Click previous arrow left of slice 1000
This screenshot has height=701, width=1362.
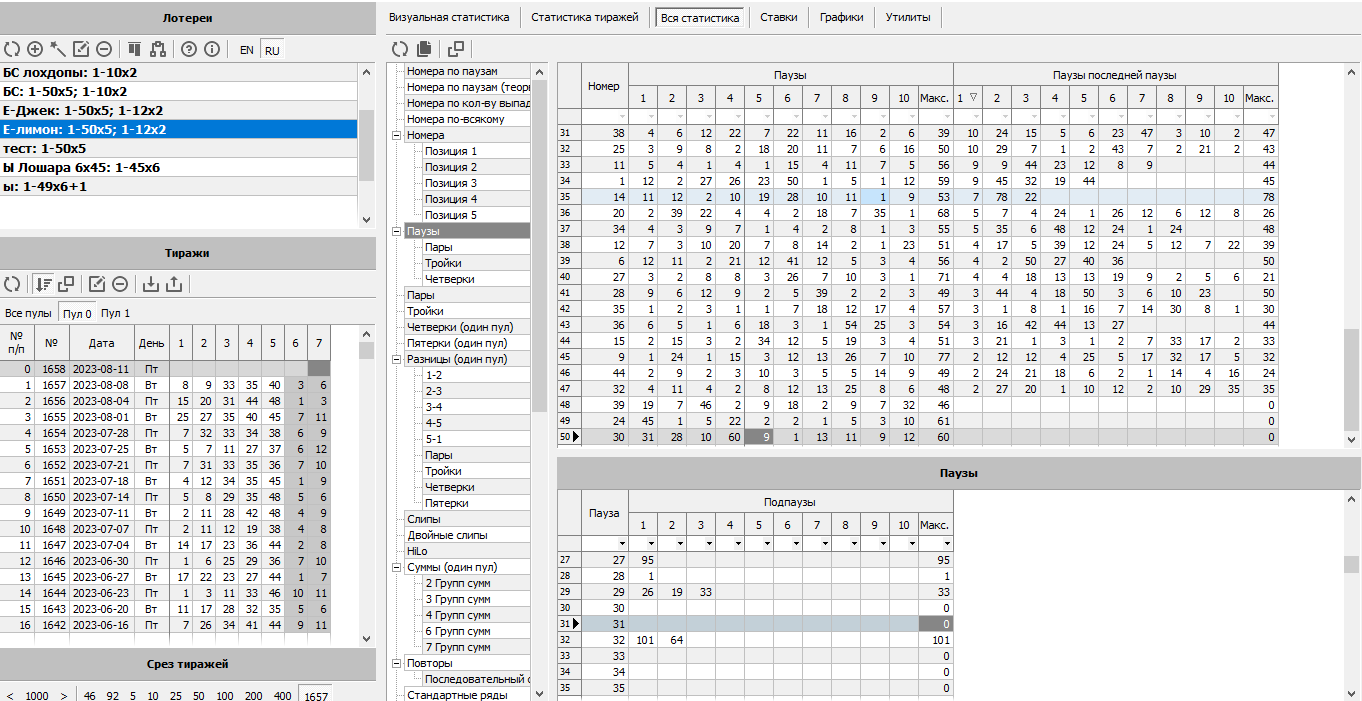pos(10,695)
